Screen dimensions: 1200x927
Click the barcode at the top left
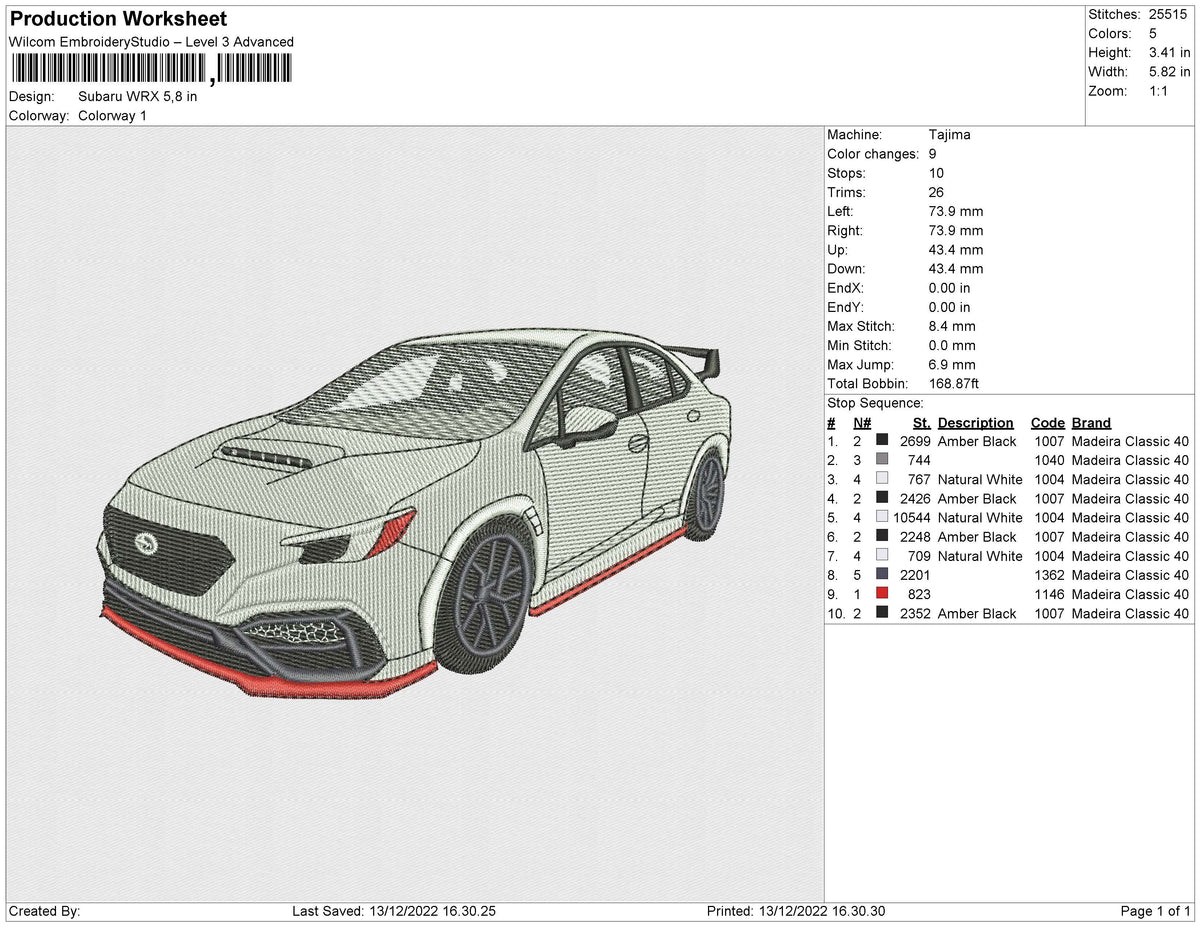pyautogui.click(x=150, y=68)
